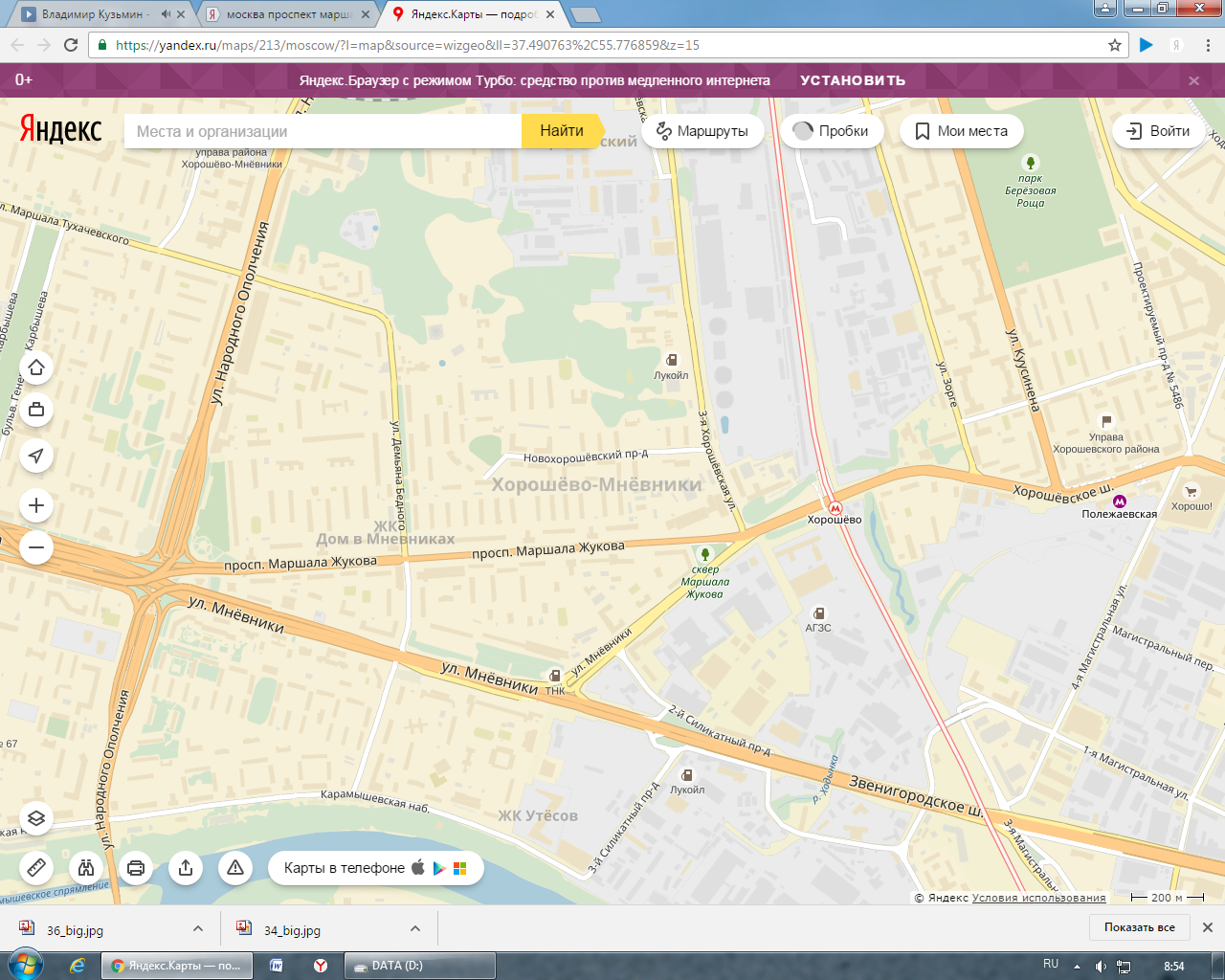Open Internet Explorer from taskbar
The height and width of the screenshot is (980, 1225).
click(78, 966)
